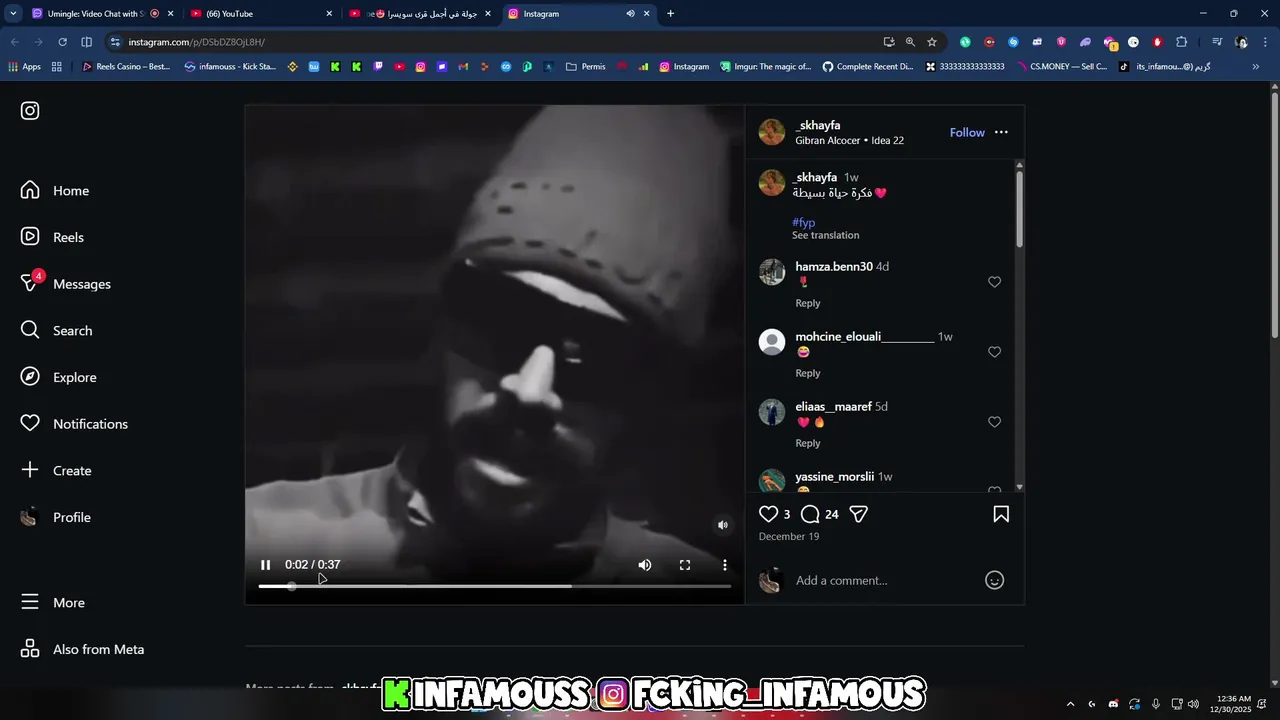Open Explore in sidebar

[x=59, y=377]
